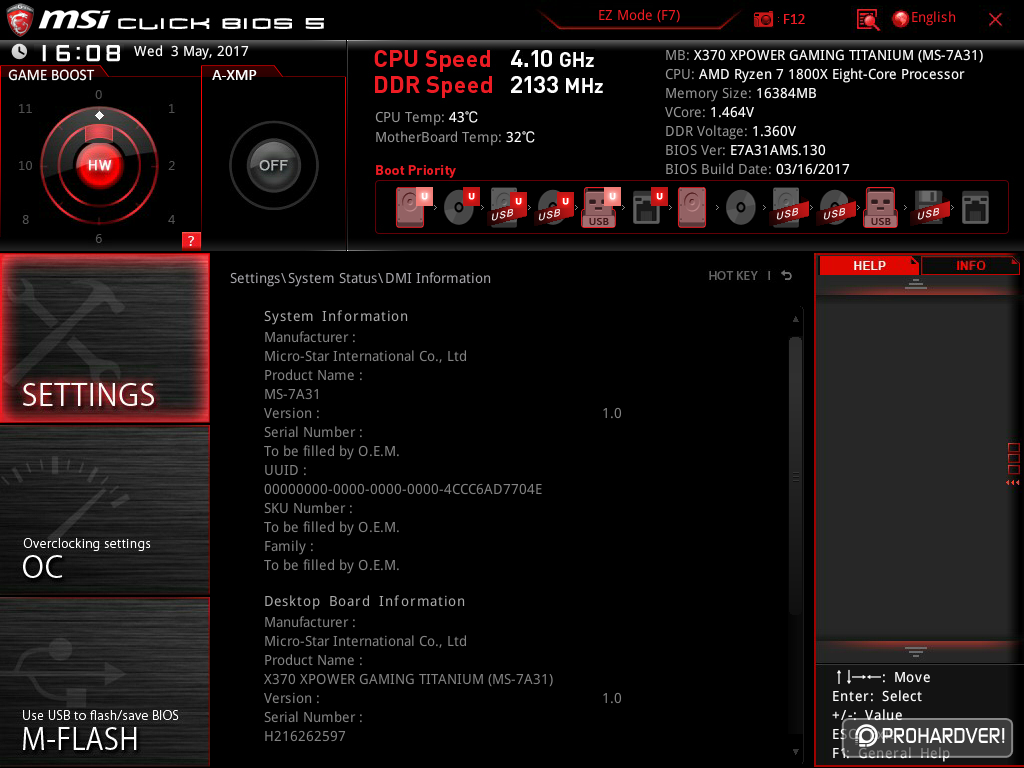Change the language from English
Viewport: 1024px width, 768px height.
[x=933, y=18]
